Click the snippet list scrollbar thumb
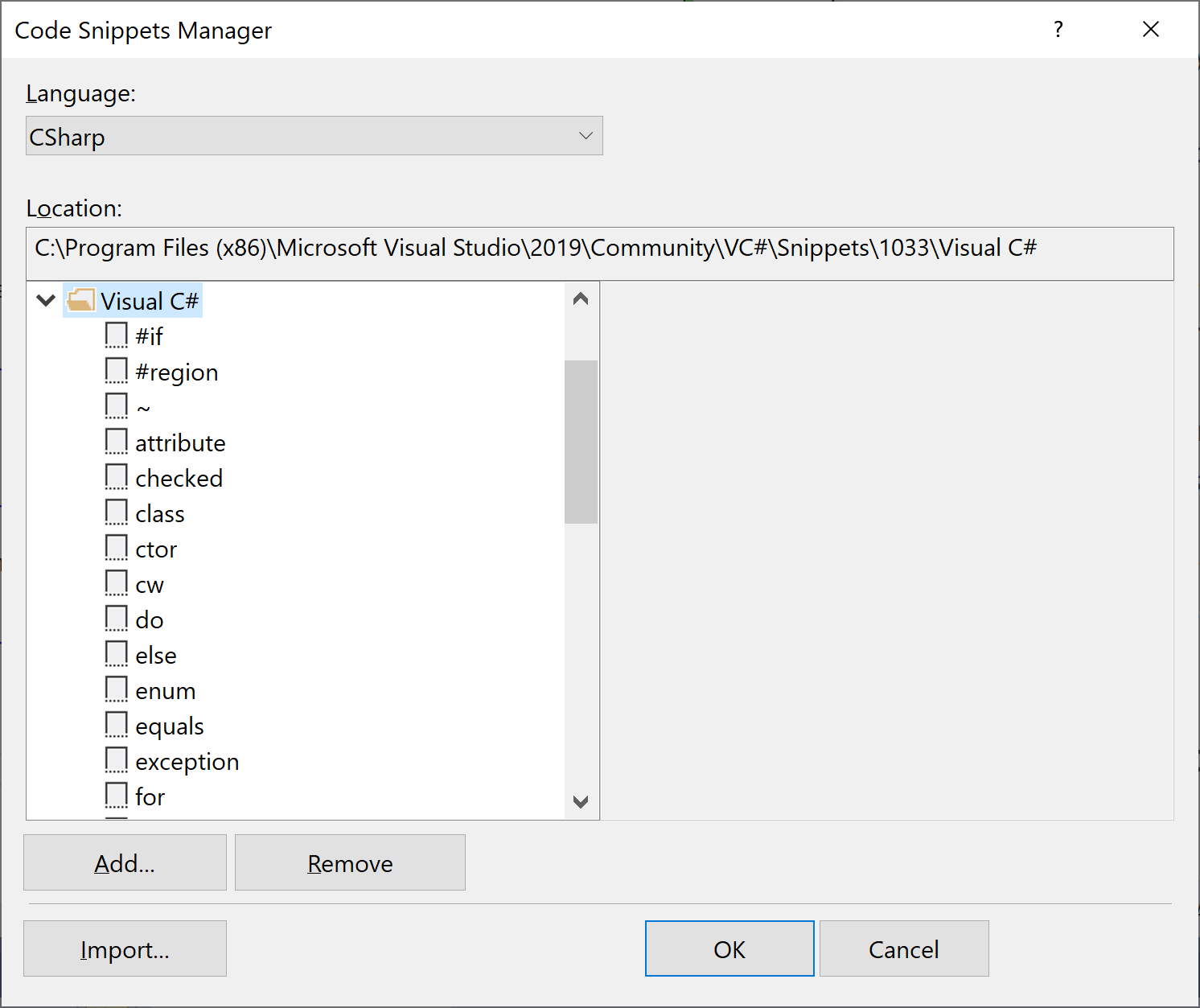The width and height of the screenshot is (1200, 1008). pyautogui.click(x=581, y=442)
